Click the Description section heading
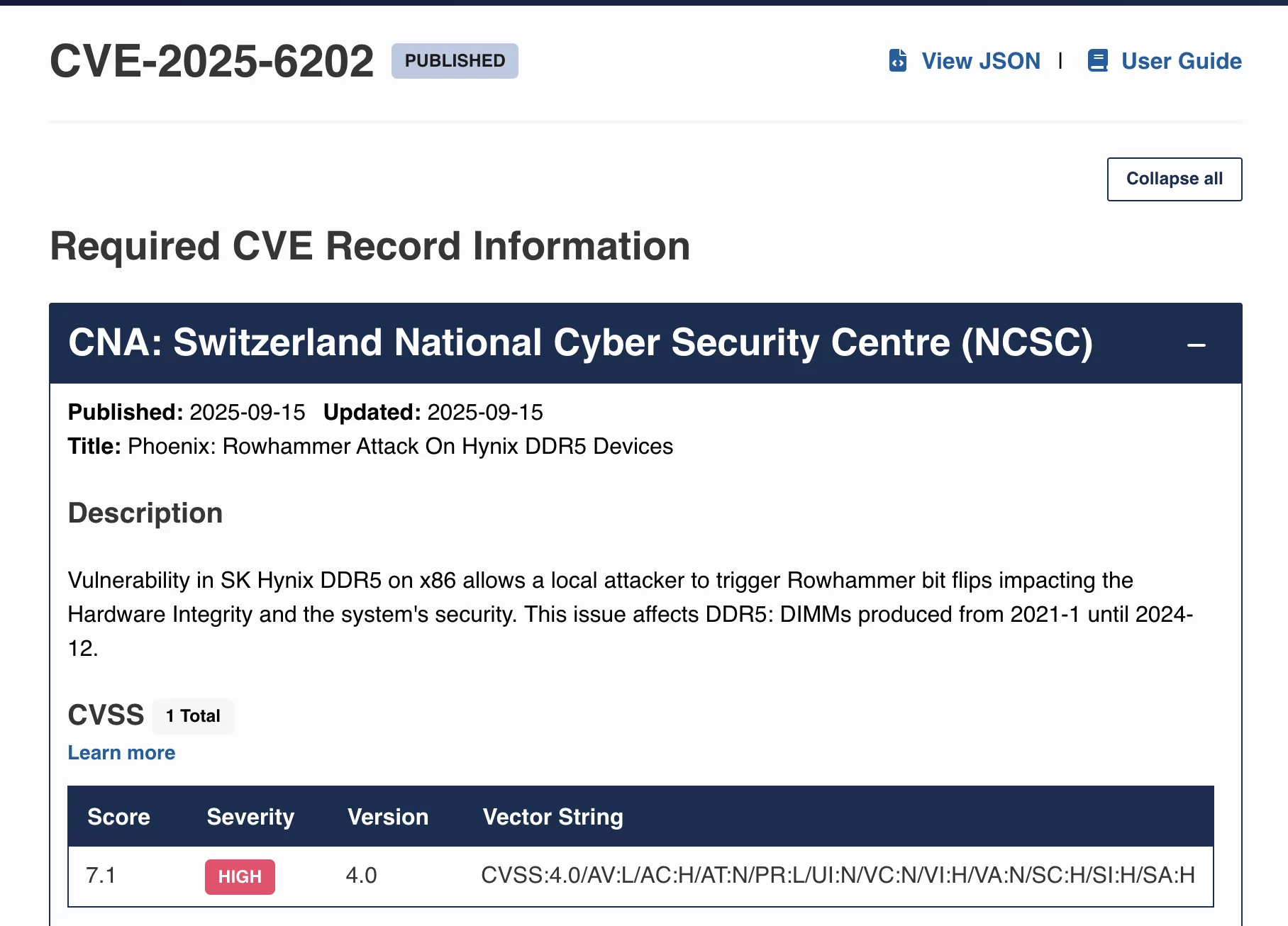This screenshot has height=926, width=1288. click(145, 513)
